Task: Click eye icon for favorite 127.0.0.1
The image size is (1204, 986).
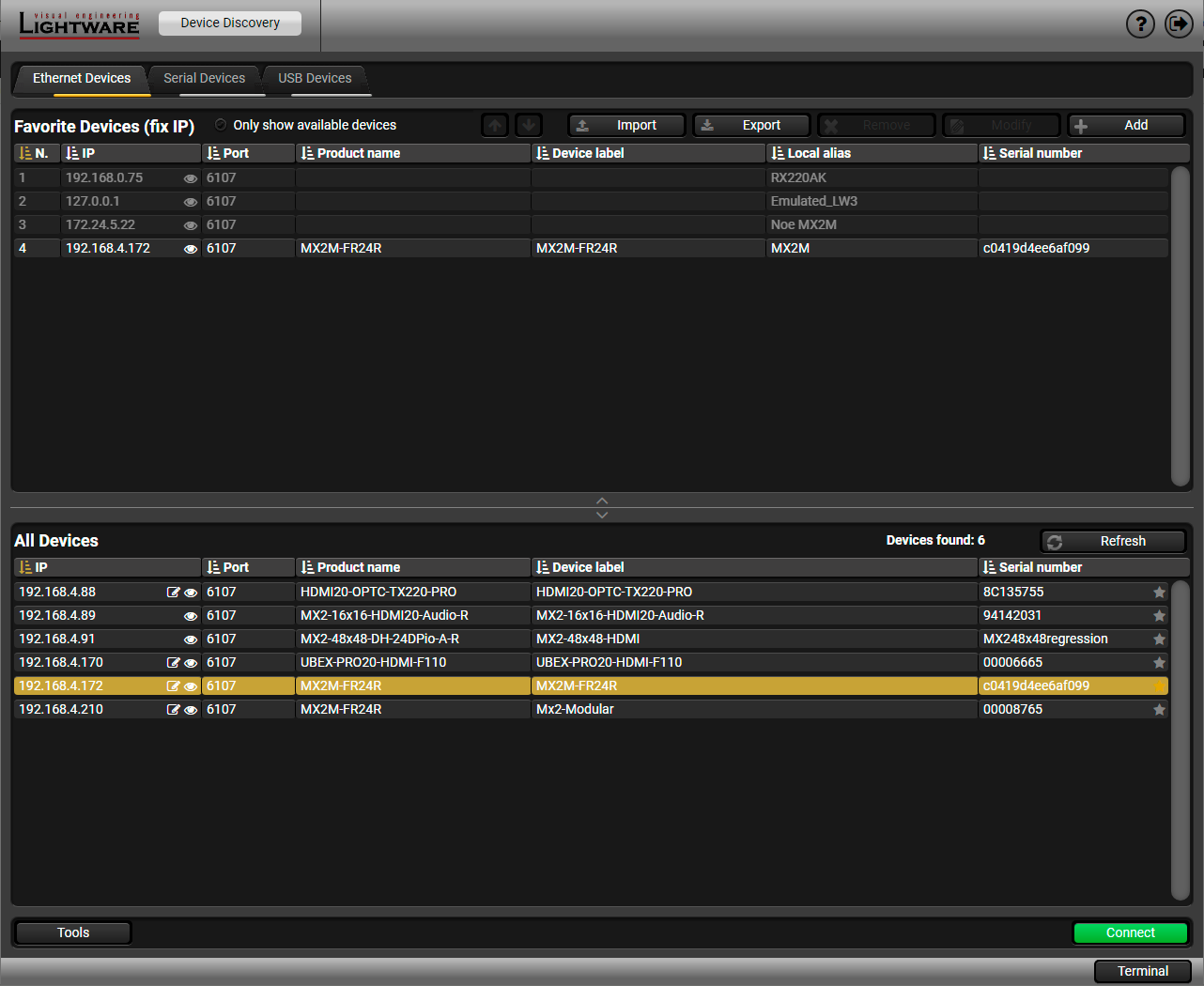Action: 191,202
